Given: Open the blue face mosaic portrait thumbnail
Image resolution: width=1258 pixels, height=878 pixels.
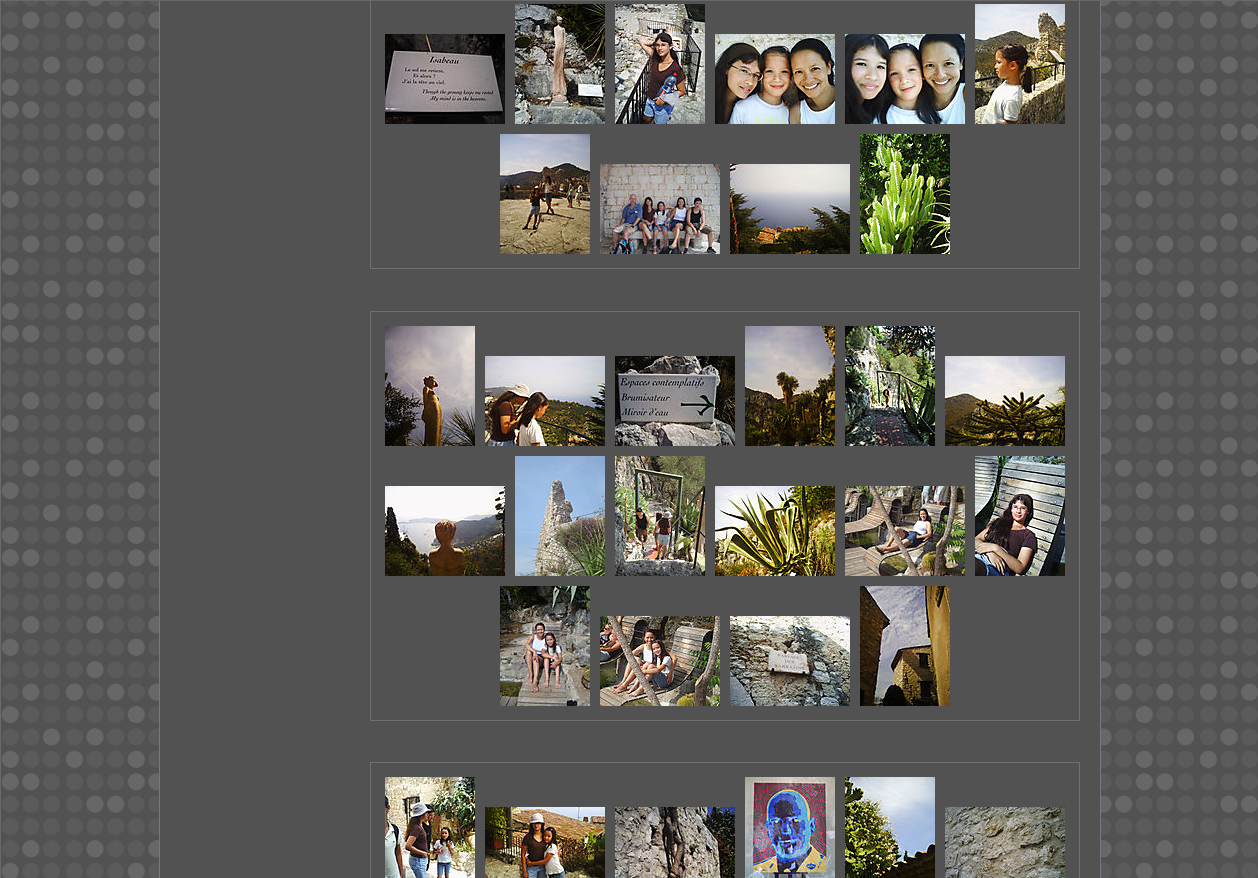Looking at the screenshot, I should pyautogui.click(x=789, y=827).
